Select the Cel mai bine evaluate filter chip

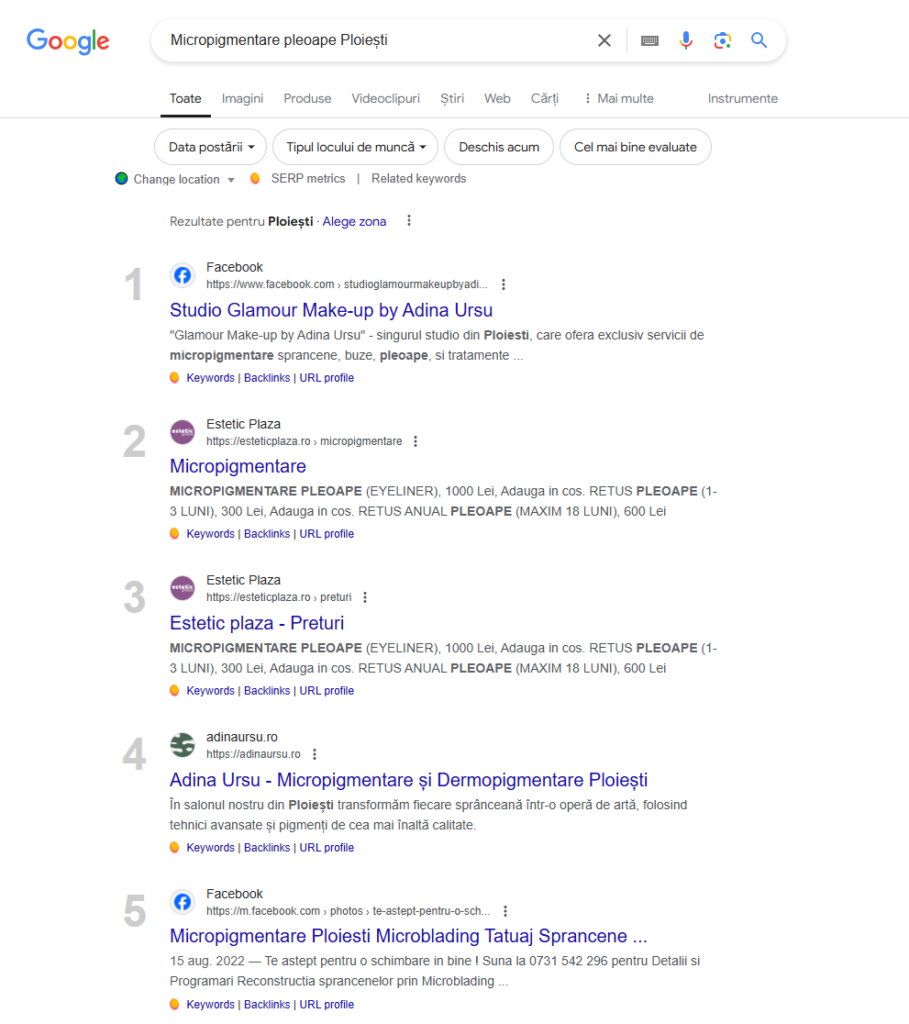tap(635, 146)
